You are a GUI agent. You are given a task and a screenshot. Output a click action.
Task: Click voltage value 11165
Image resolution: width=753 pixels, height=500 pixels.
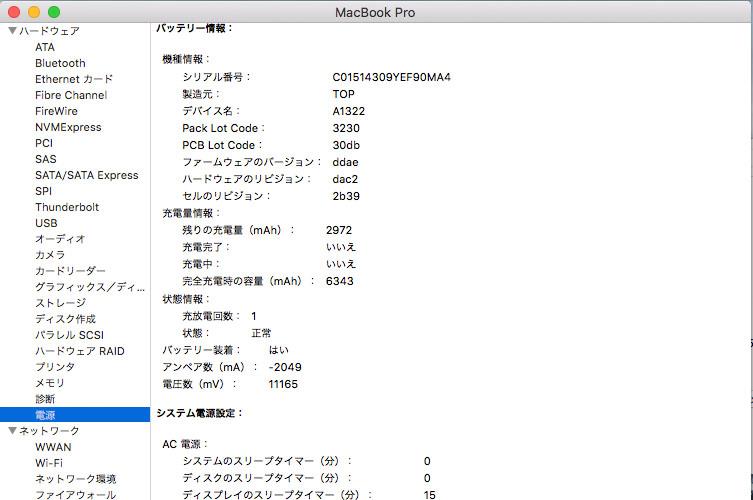pos(283,384)
